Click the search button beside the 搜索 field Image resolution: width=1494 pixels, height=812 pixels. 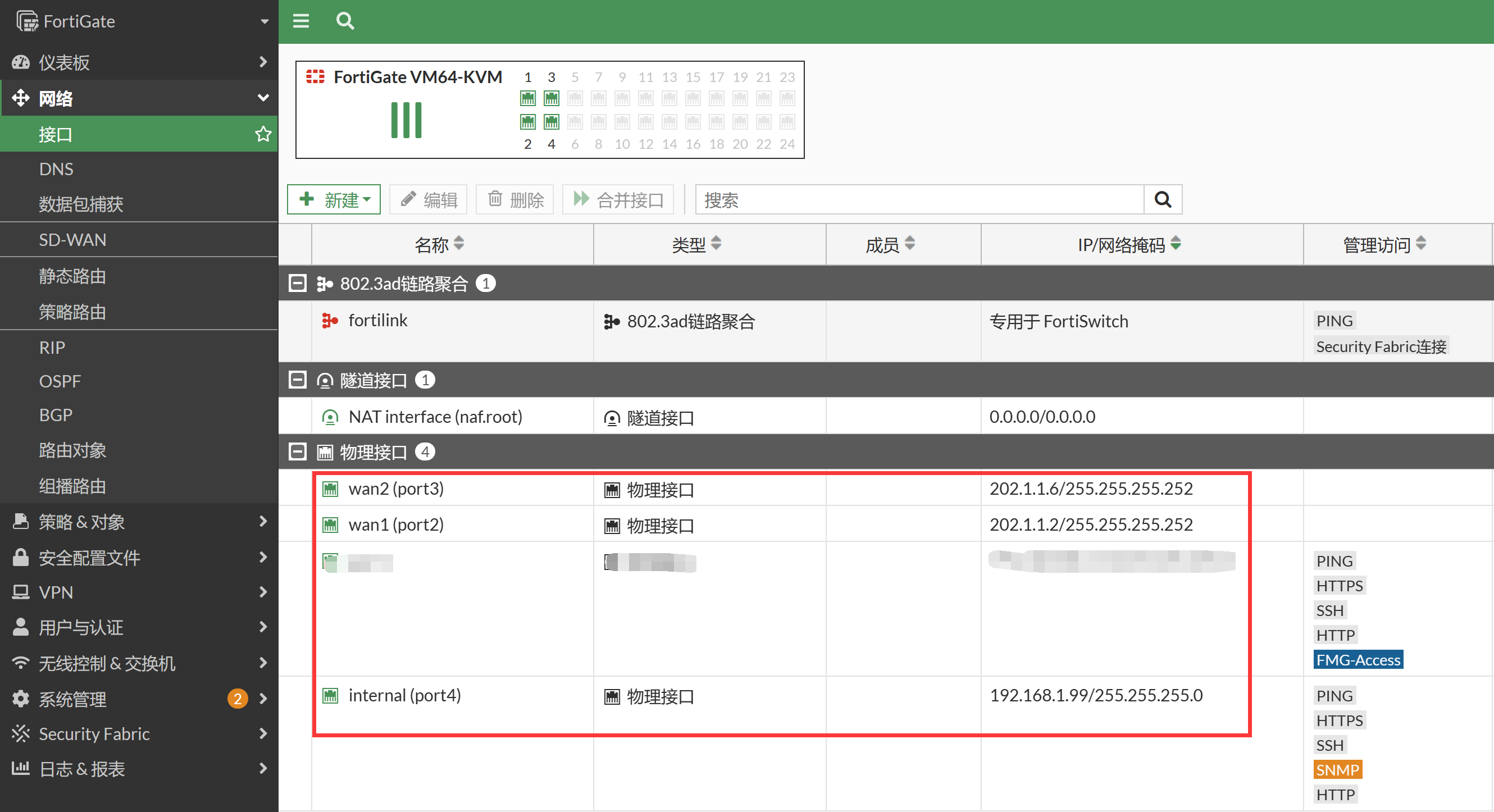pos(1162,199)
